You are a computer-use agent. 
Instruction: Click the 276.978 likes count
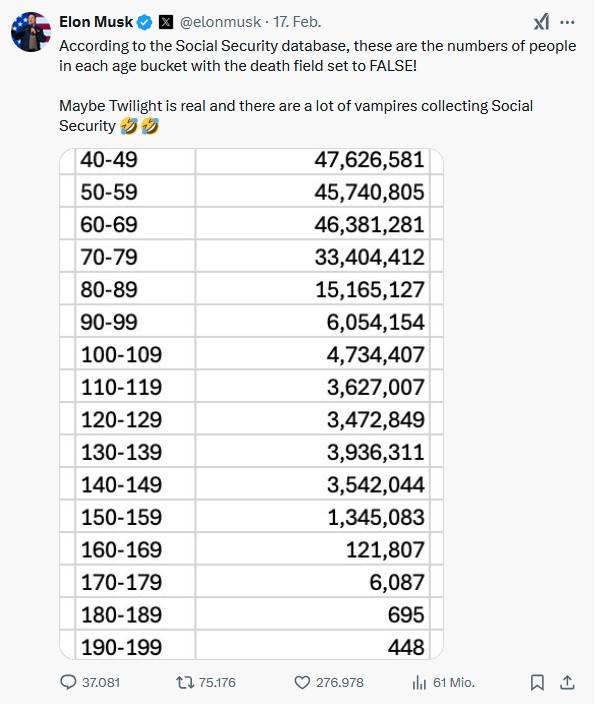(340, 682)
